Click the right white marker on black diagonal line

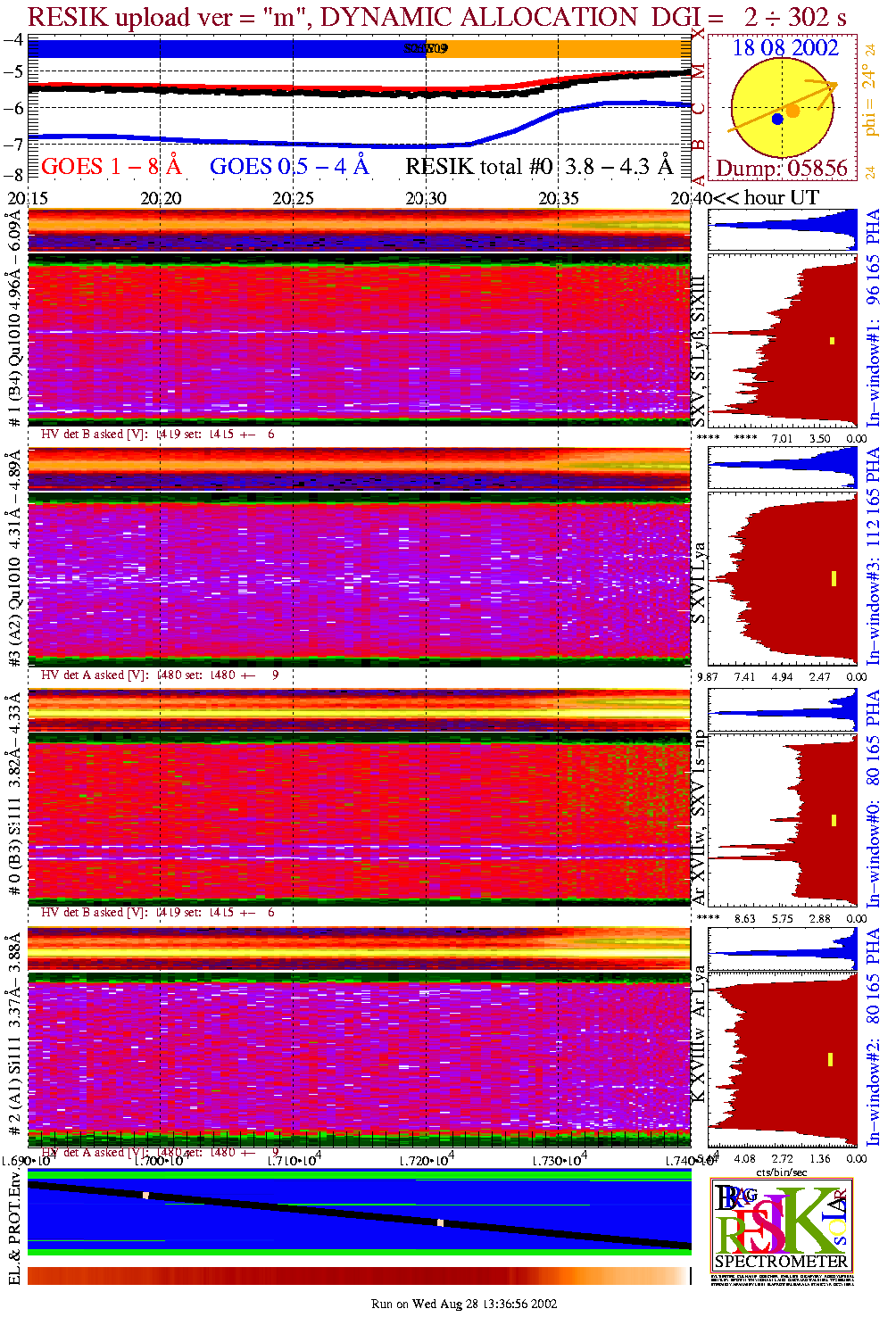click(440, 1222)
